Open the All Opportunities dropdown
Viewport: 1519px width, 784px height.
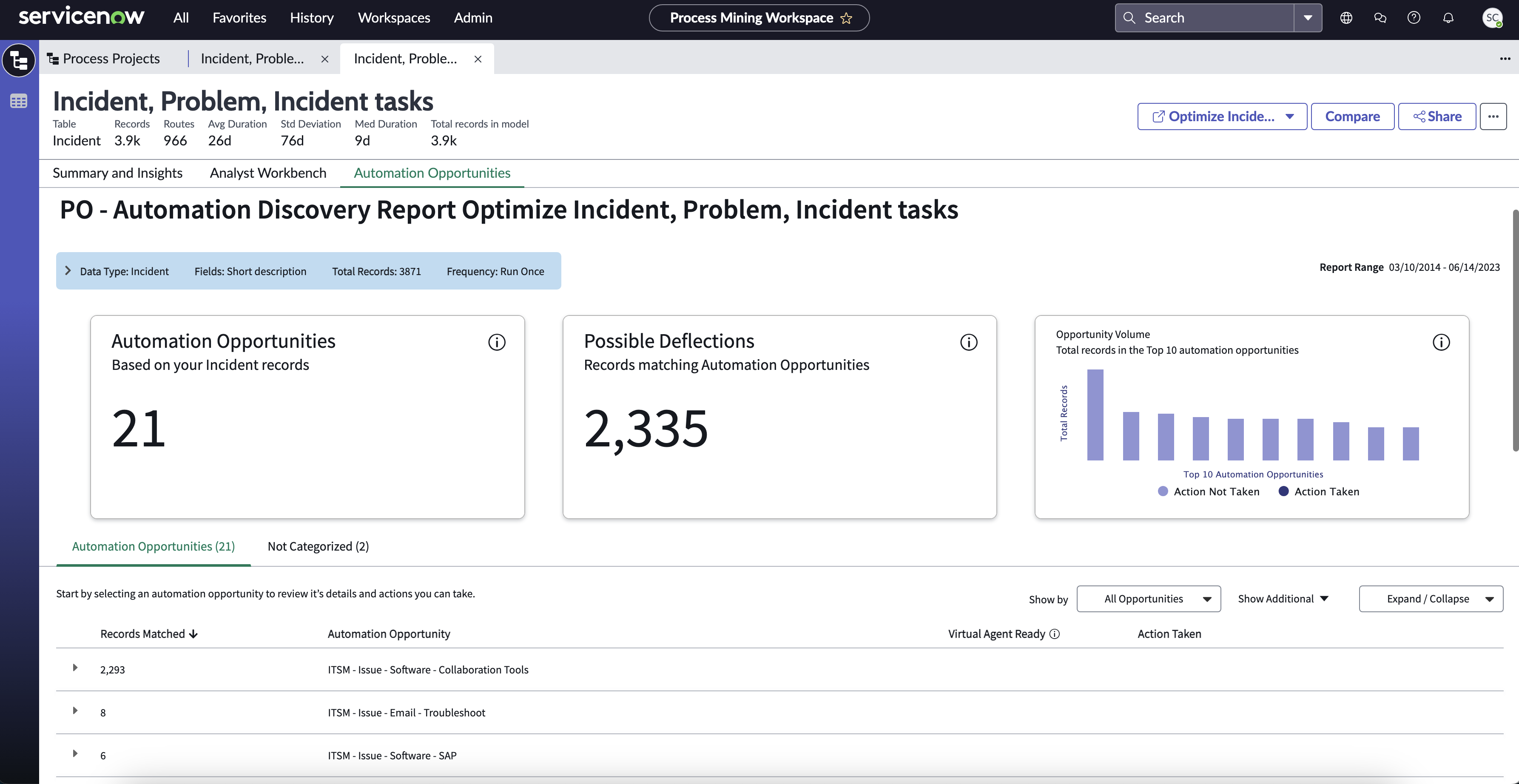point(1149,598)
